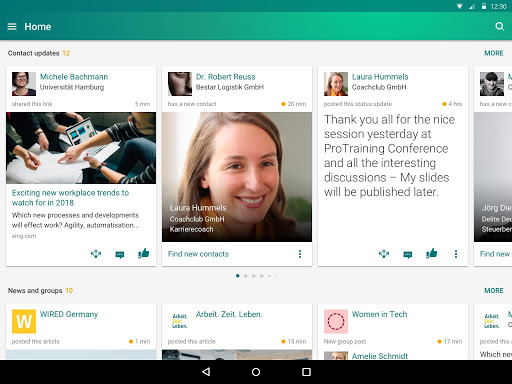Tap the battery status bar icon

pyautogui.click(x=484, y=6)
